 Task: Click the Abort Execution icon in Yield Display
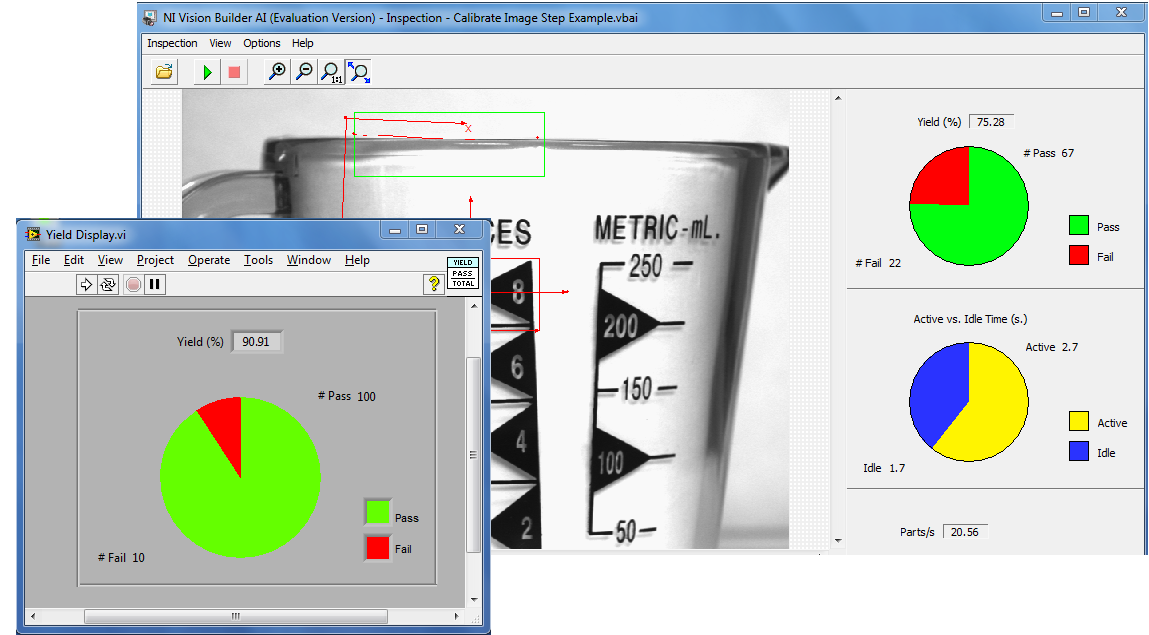point(134,284)
